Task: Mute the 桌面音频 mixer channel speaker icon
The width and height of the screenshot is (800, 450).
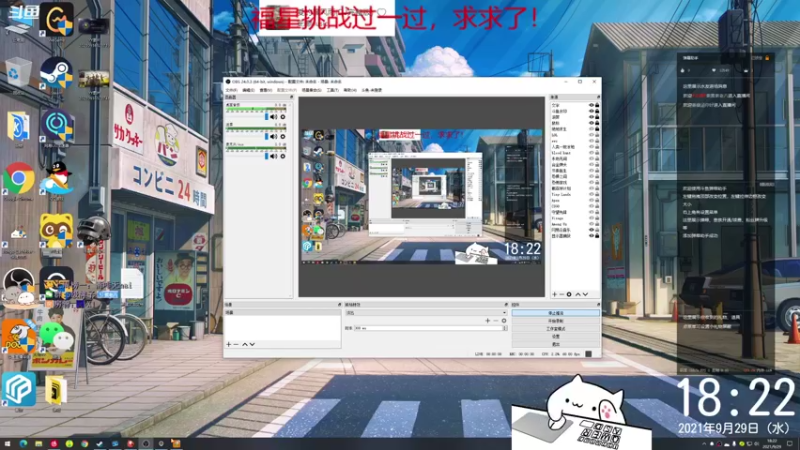Action: 273,117
